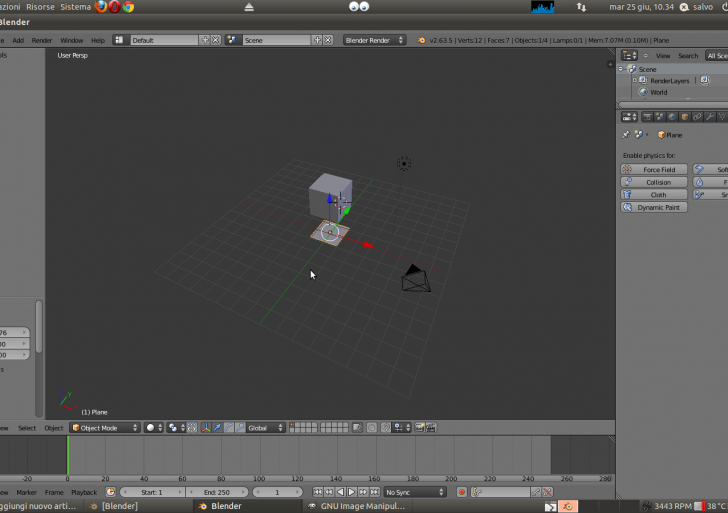Open the World properties globe icon
728x513 pixels.
[671, 117]
